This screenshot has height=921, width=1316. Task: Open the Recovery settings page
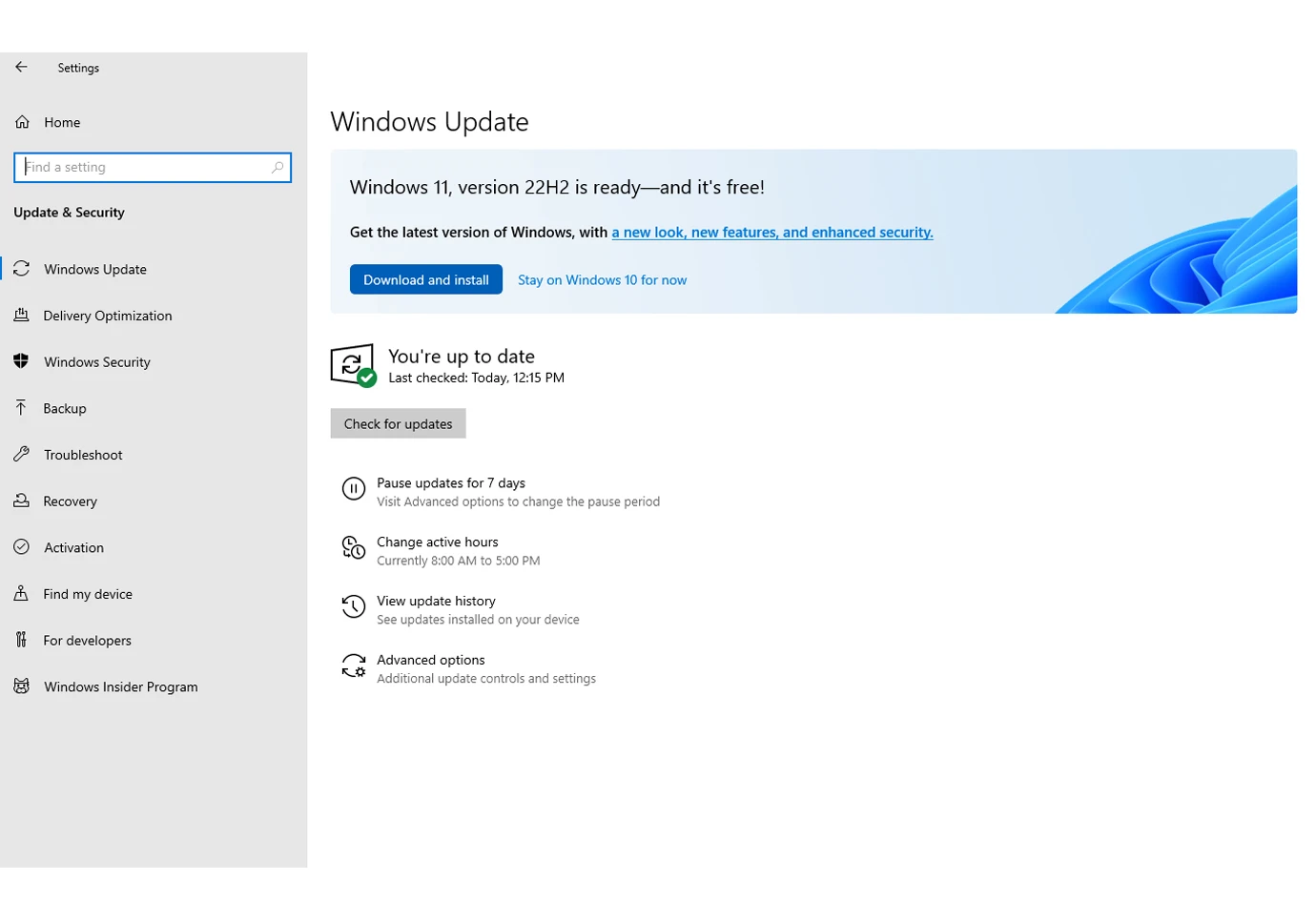point(70,501)
